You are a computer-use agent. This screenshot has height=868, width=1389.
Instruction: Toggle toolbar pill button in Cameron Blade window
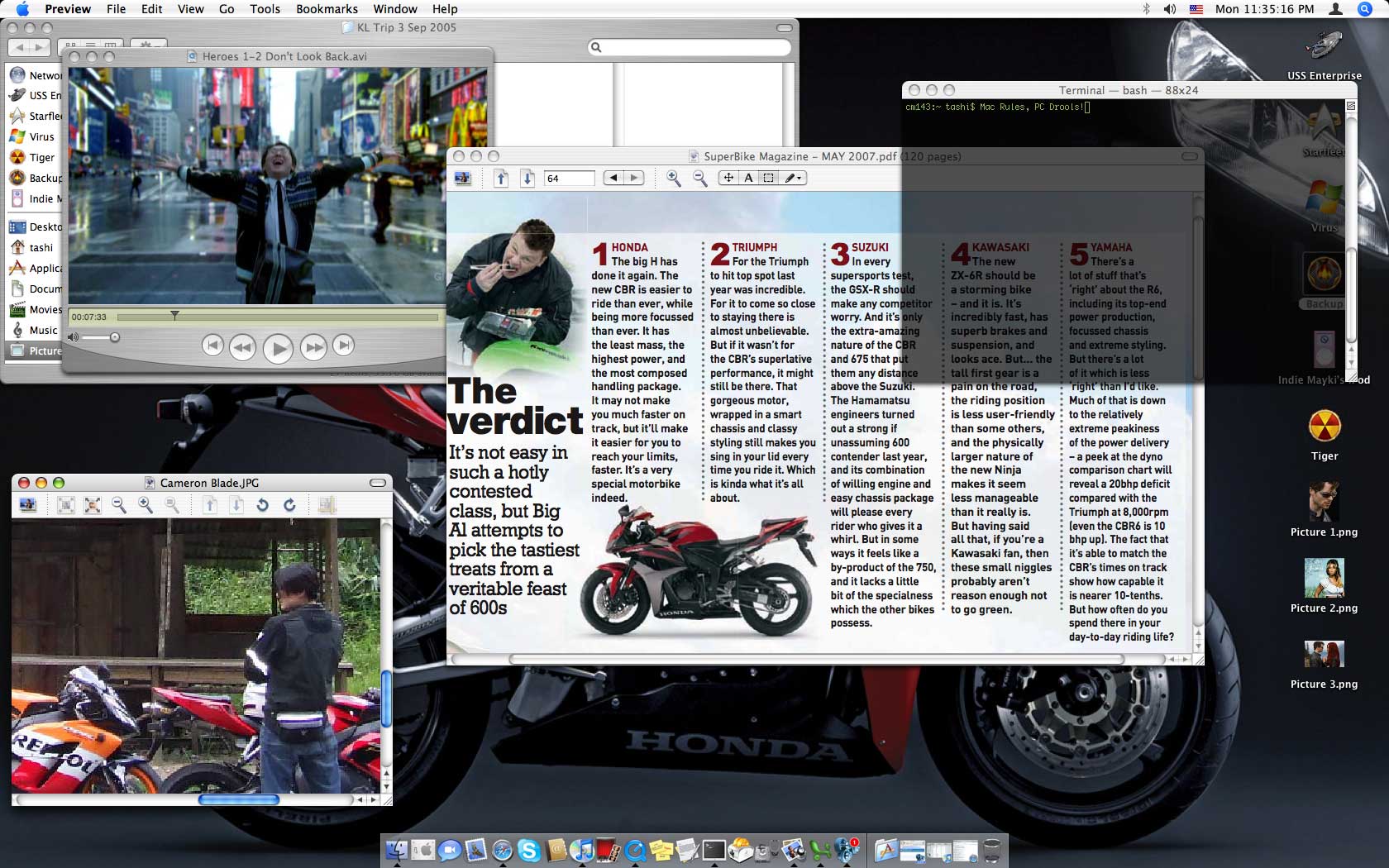[x=378, y=483]
